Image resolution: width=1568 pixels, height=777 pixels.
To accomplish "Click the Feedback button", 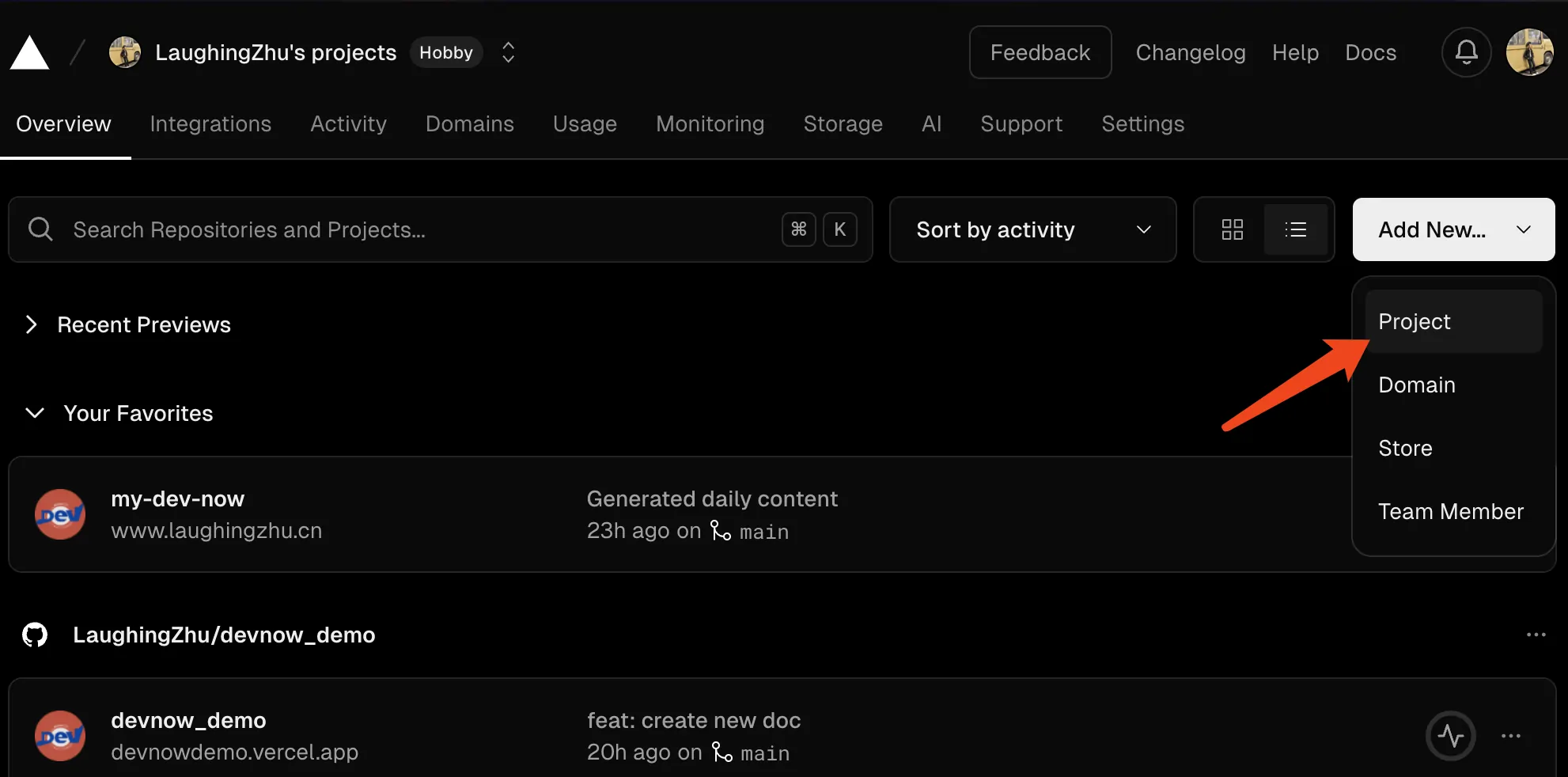I will 1040,52.
